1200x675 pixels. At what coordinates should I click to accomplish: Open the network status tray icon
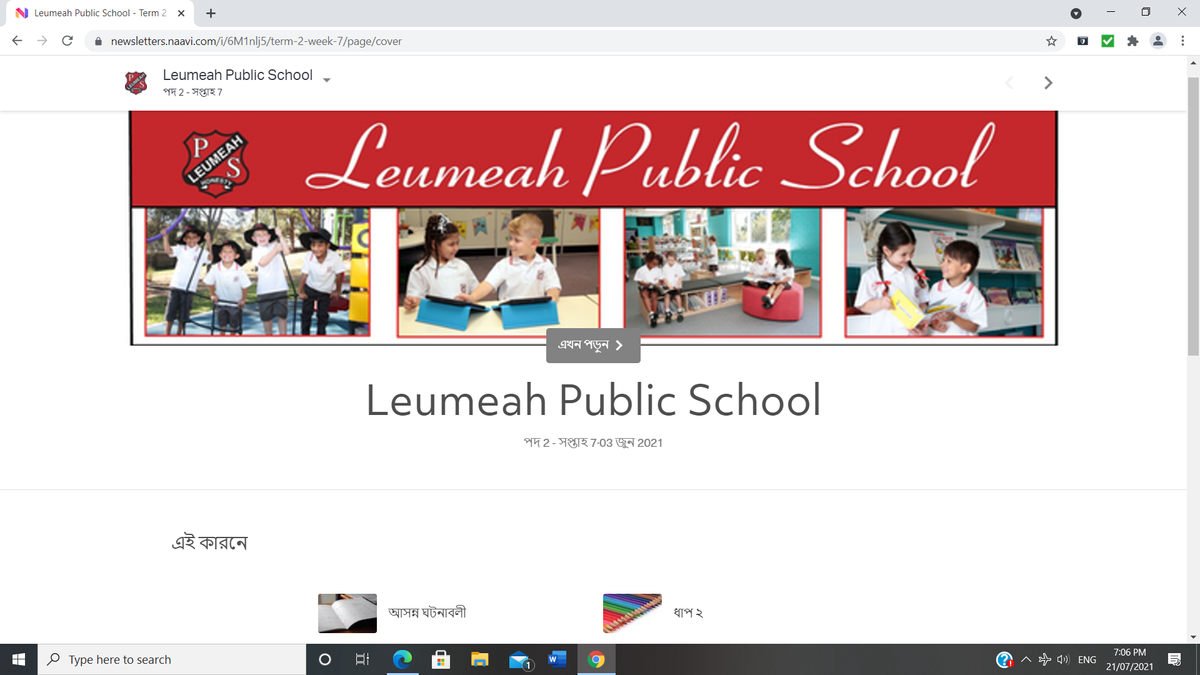[x=1045, y=660]
